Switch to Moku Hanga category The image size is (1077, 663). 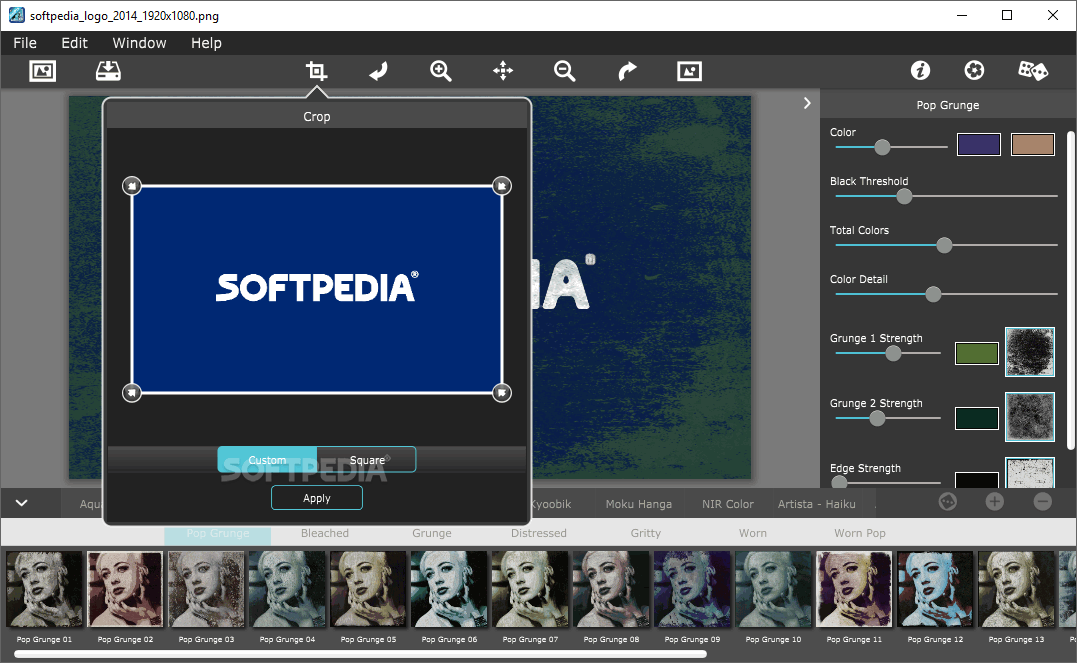coord(639,504)
